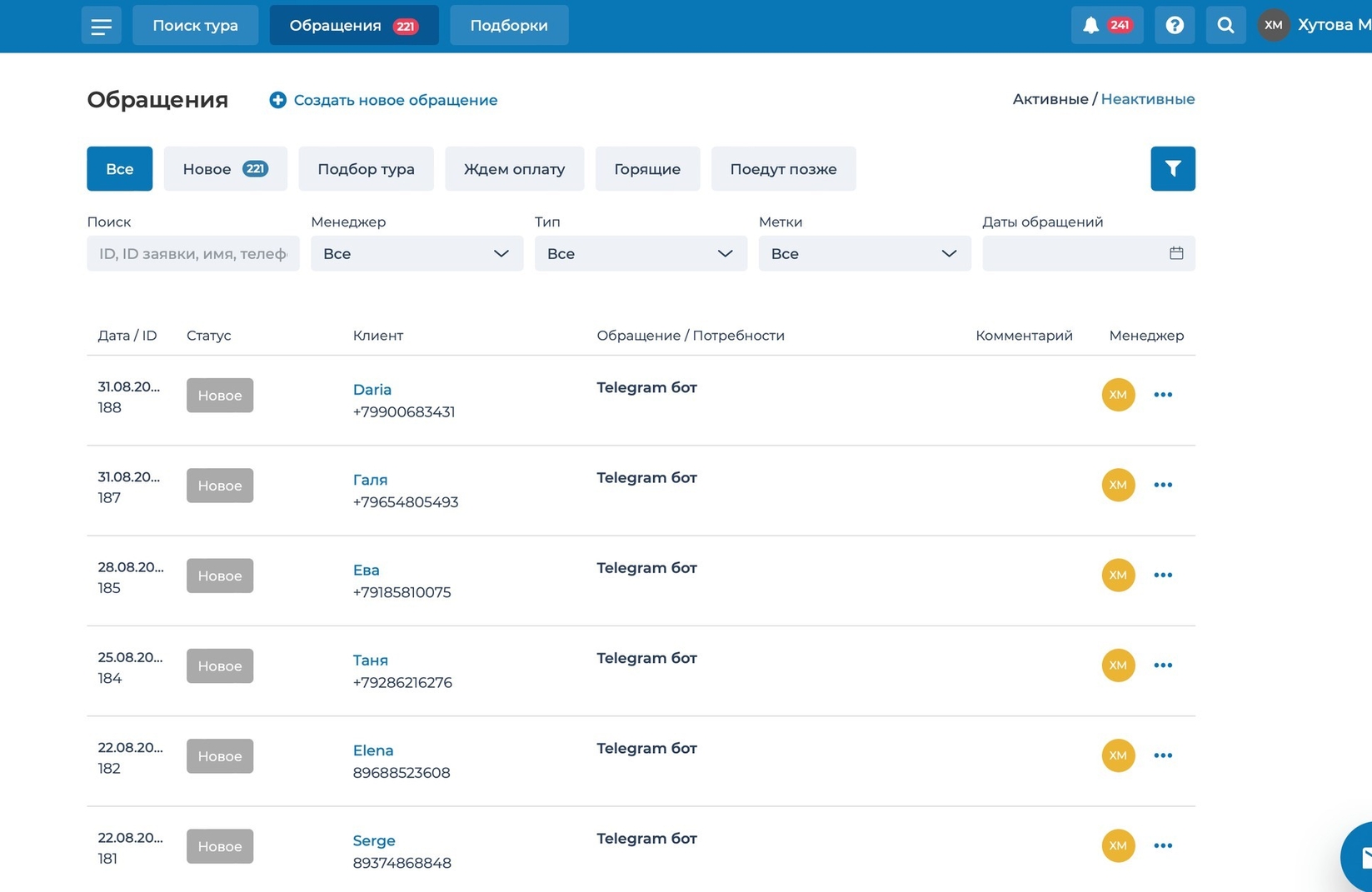Viewport: 1372px width, 892px height.
Task: Open three-dot menu for Таня's request
Action: [1162, 665]
